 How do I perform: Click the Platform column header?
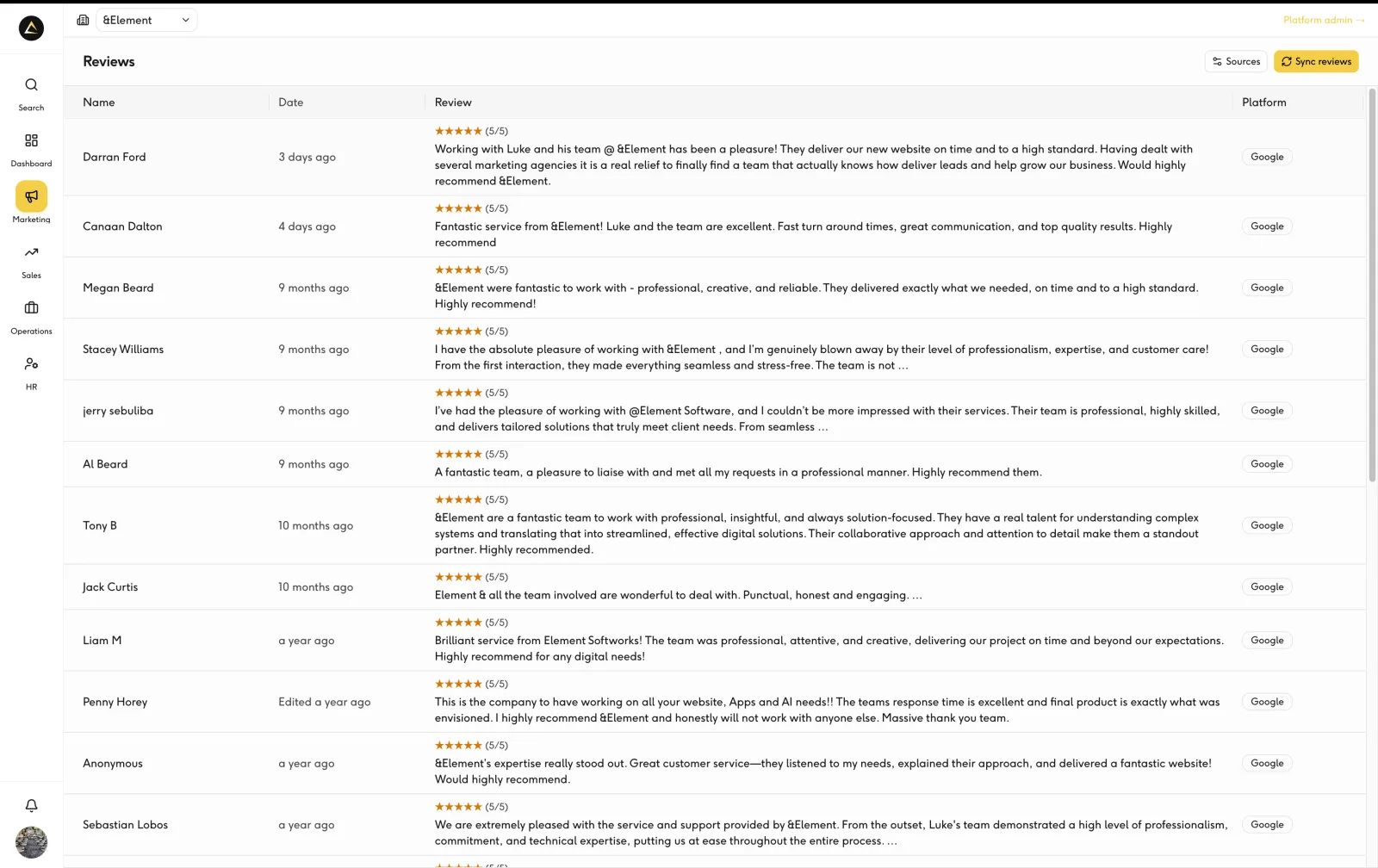(x=1263, y=102)
